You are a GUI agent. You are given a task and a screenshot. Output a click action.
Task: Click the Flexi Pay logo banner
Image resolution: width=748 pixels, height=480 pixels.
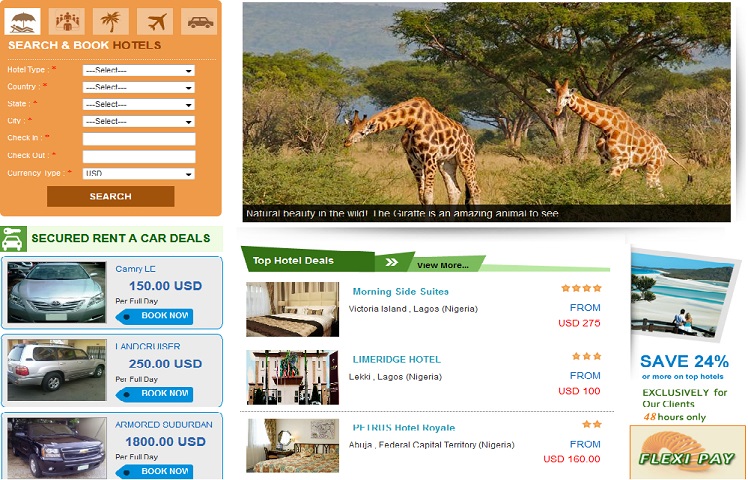tap(687, 452)
